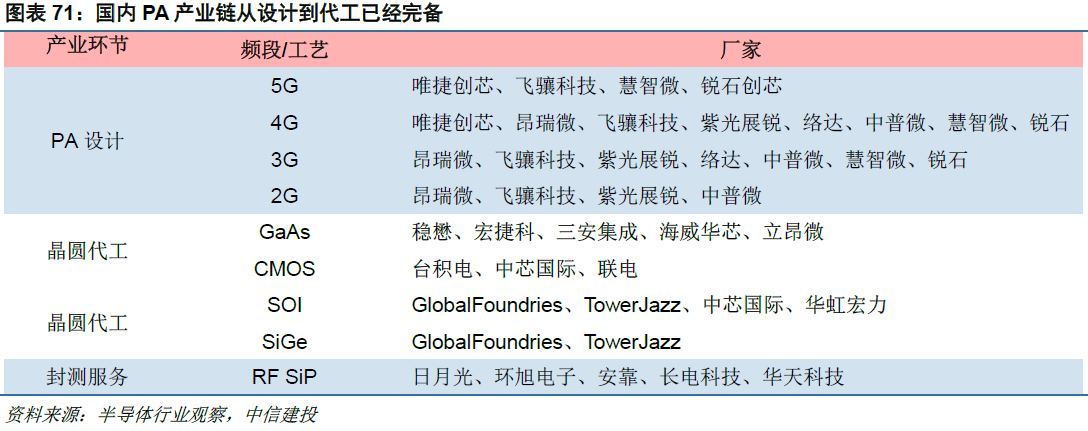Click the 2G row's vendor list
The image size is (1088, 431).
[x=587, y=196]
